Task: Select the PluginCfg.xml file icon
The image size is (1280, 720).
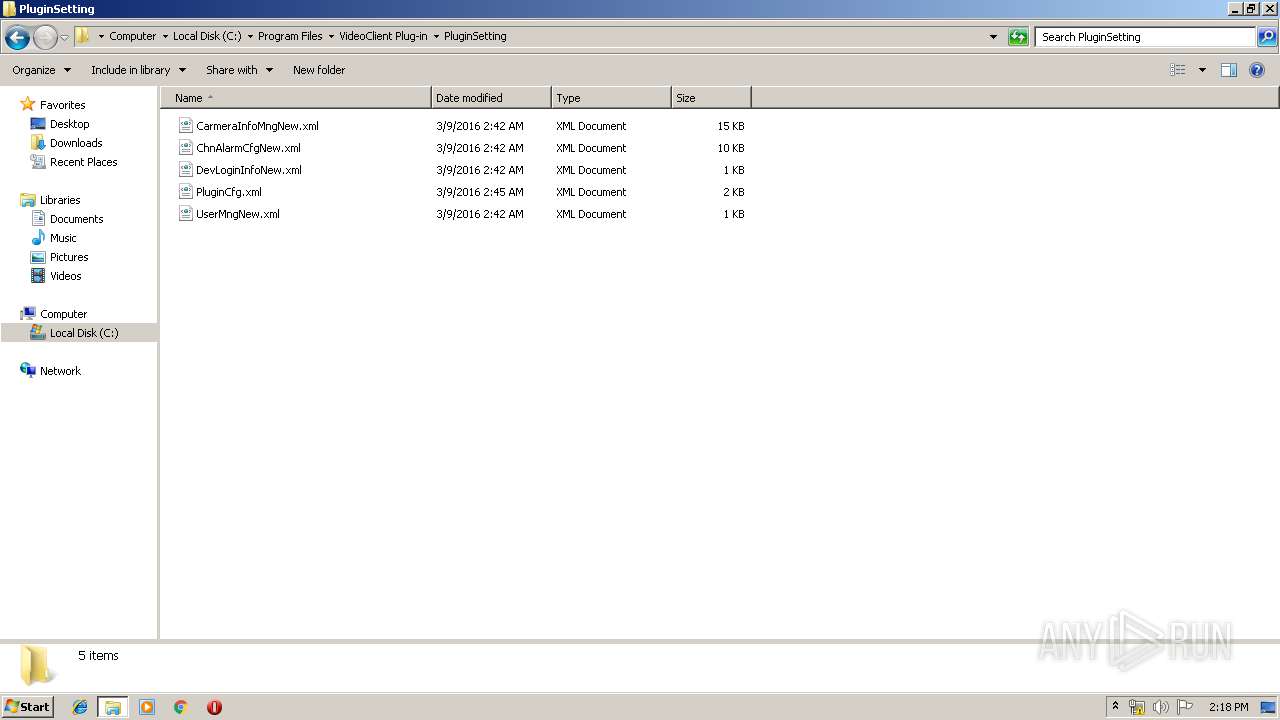Action: [x=185, y=192]
